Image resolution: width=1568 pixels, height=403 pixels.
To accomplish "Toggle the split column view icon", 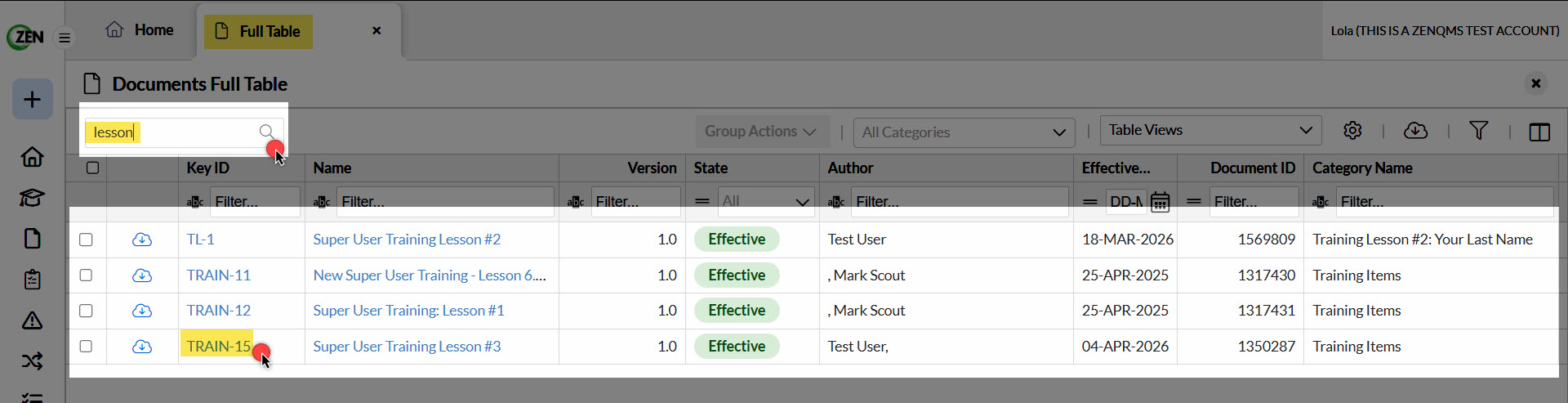I will pyautogui.click(x=1539, y=132).
